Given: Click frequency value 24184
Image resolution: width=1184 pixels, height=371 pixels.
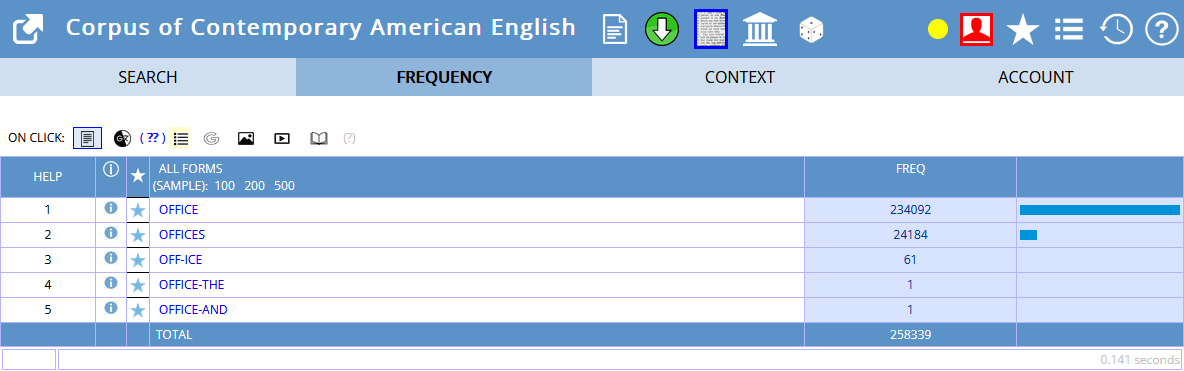Looking at the screenshot, I should [910, 235].
